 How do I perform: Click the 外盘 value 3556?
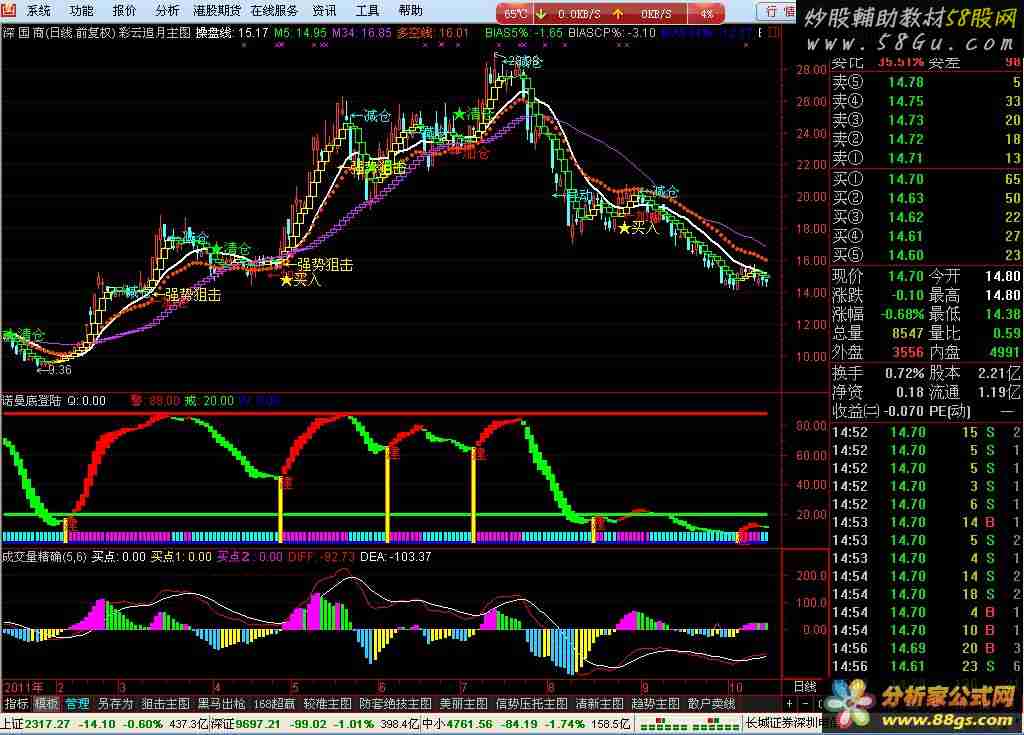(908, 353)
